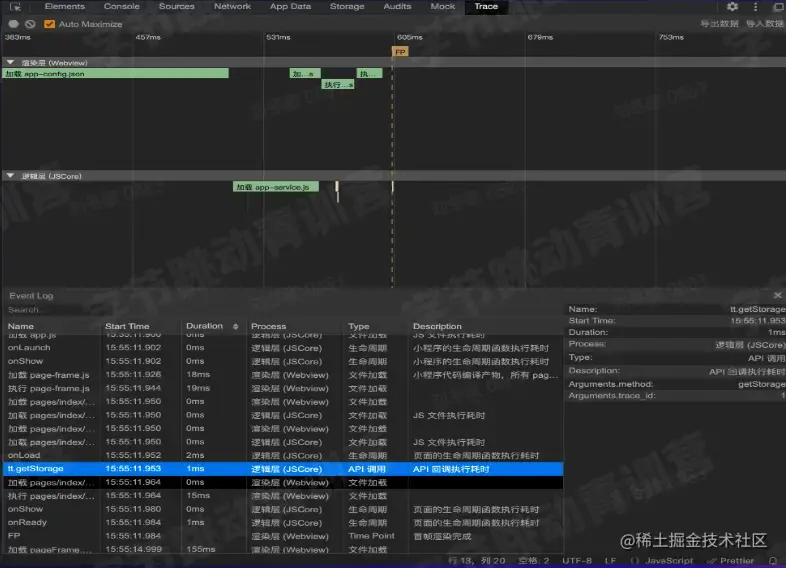Select the 加载 pageFrame event row
786x568 pixels.
[x=283, y=549]
